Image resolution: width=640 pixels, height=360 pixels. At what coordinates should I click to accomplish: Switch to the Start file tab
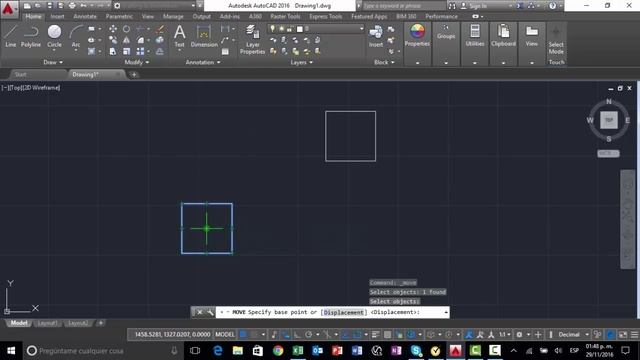pos(20,74)
